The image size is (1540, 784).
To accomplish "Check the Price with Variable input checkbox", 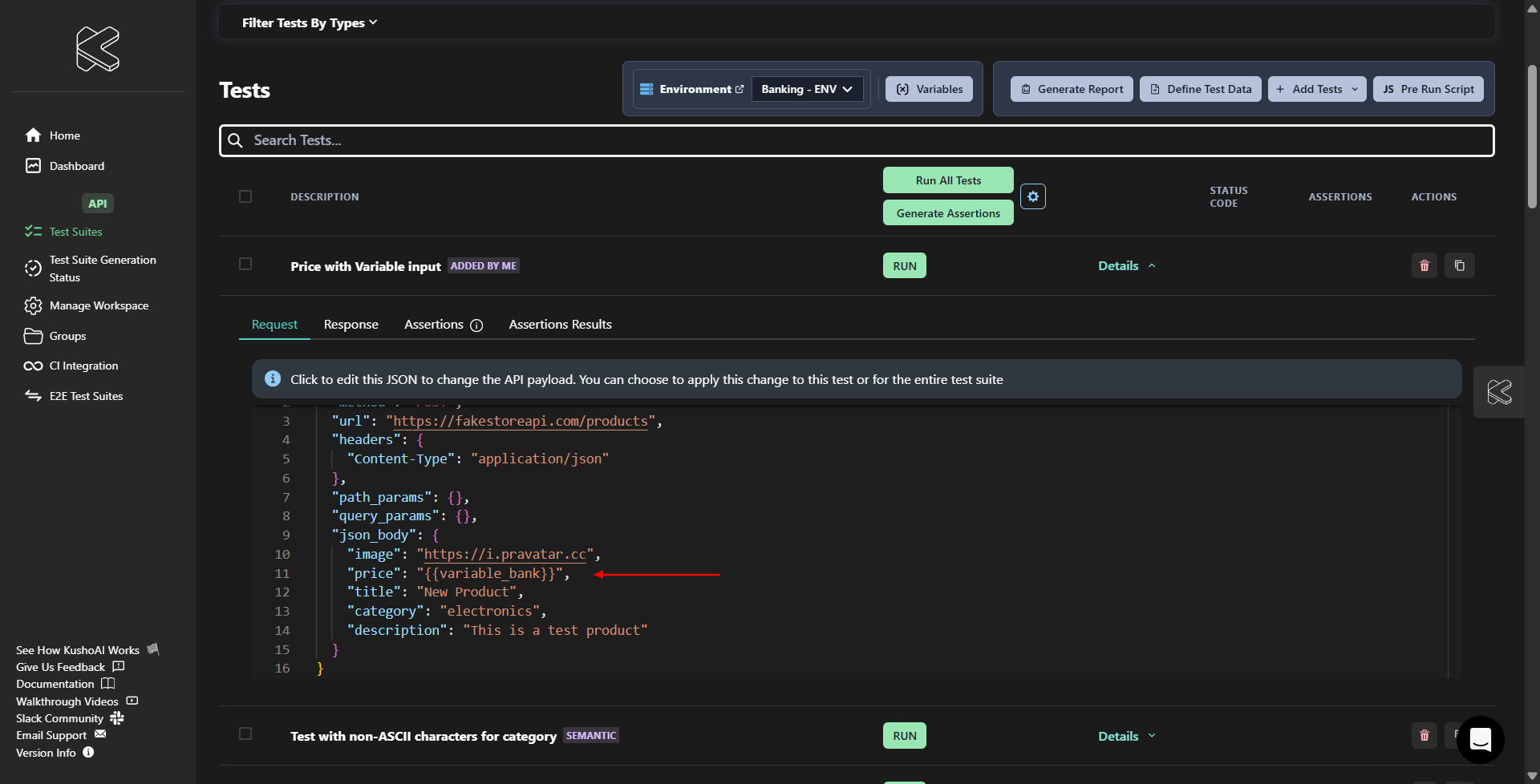I will coord(245,265).
